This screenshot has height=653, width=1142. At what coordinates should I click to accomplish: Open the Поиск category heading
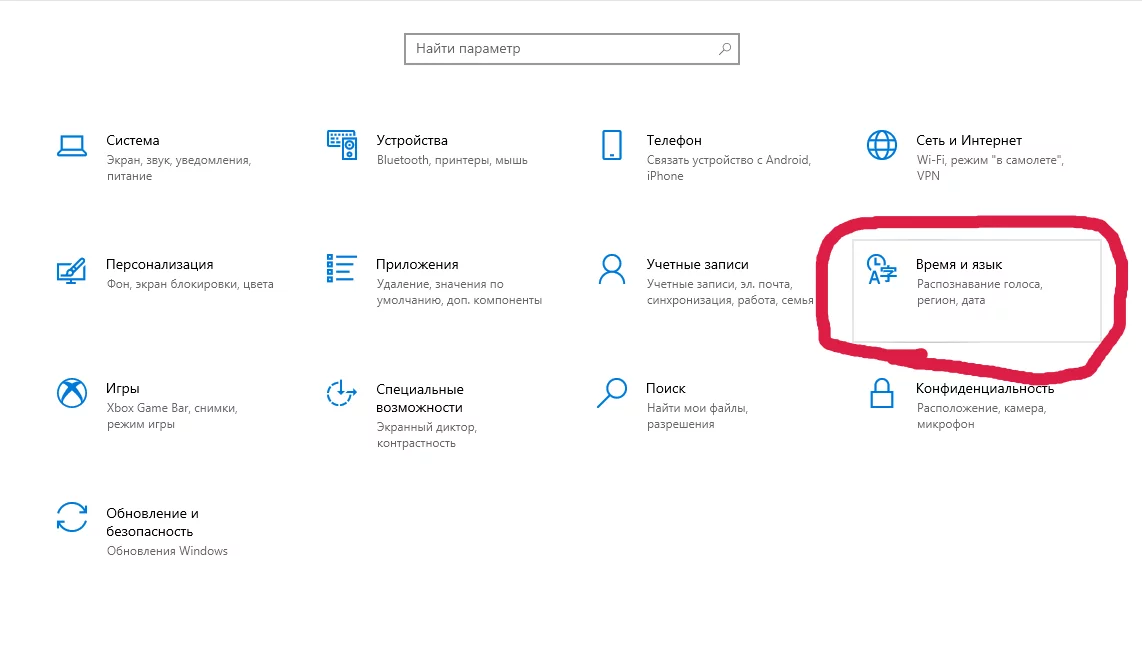click(x=666, y=388)
